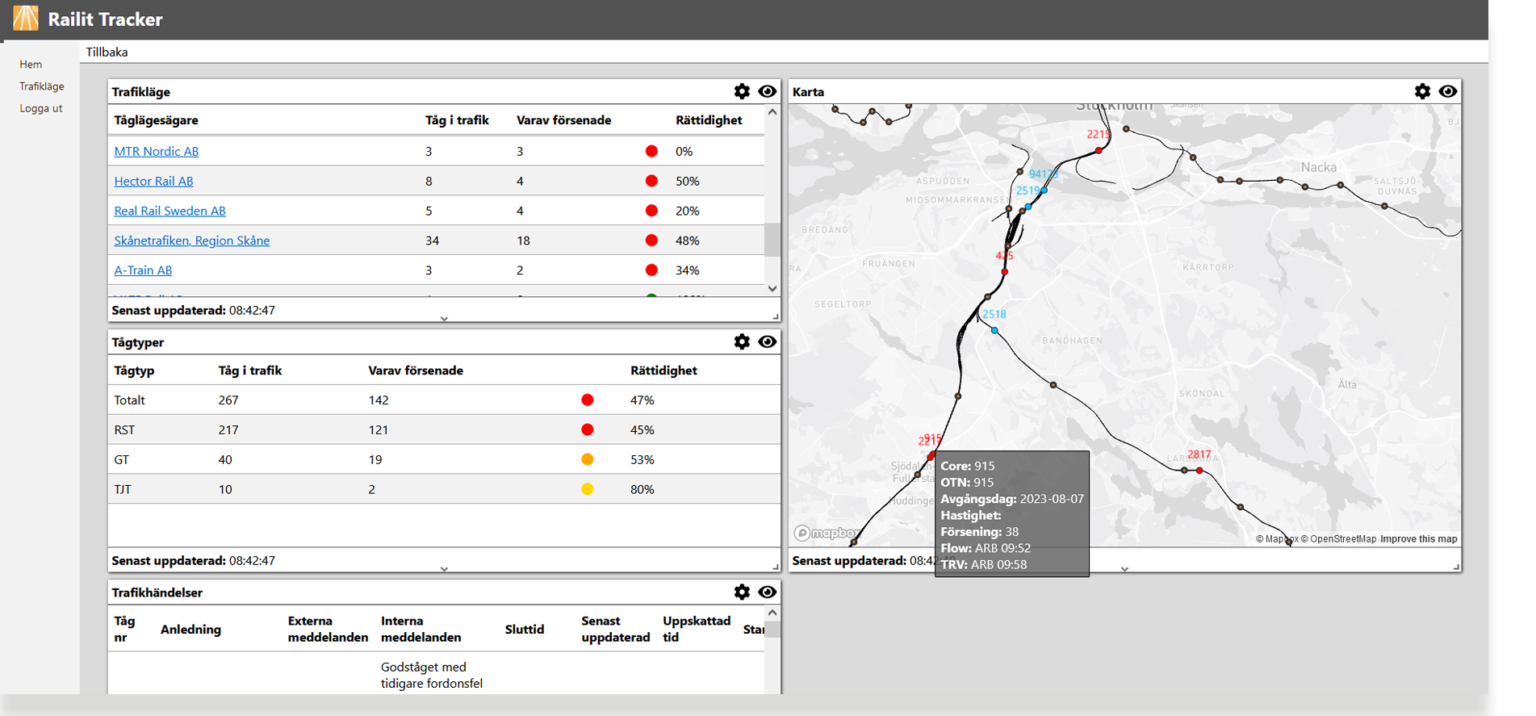The height and width of the screenshot is (716, 1536).
Task: Open the Trafikhändelser panel settings gear
Action: point(742,591)
